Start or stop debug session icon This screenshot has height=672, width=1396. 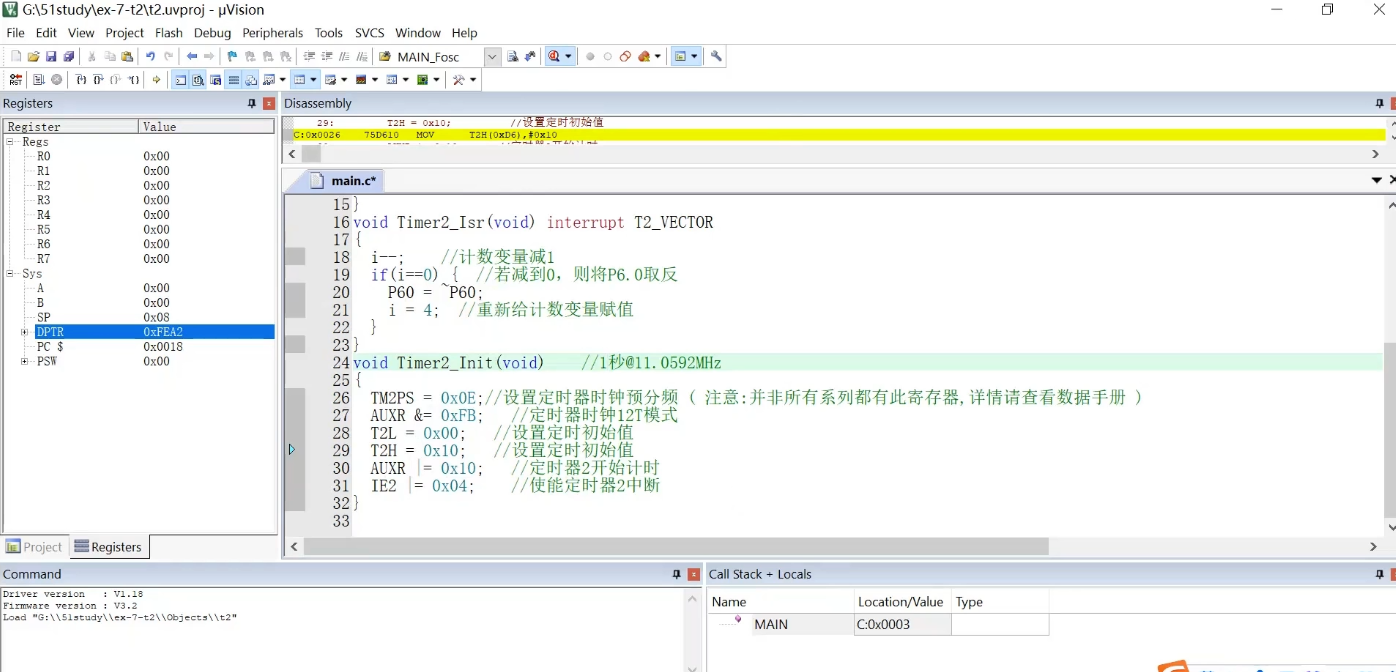[x=554, y=57]
